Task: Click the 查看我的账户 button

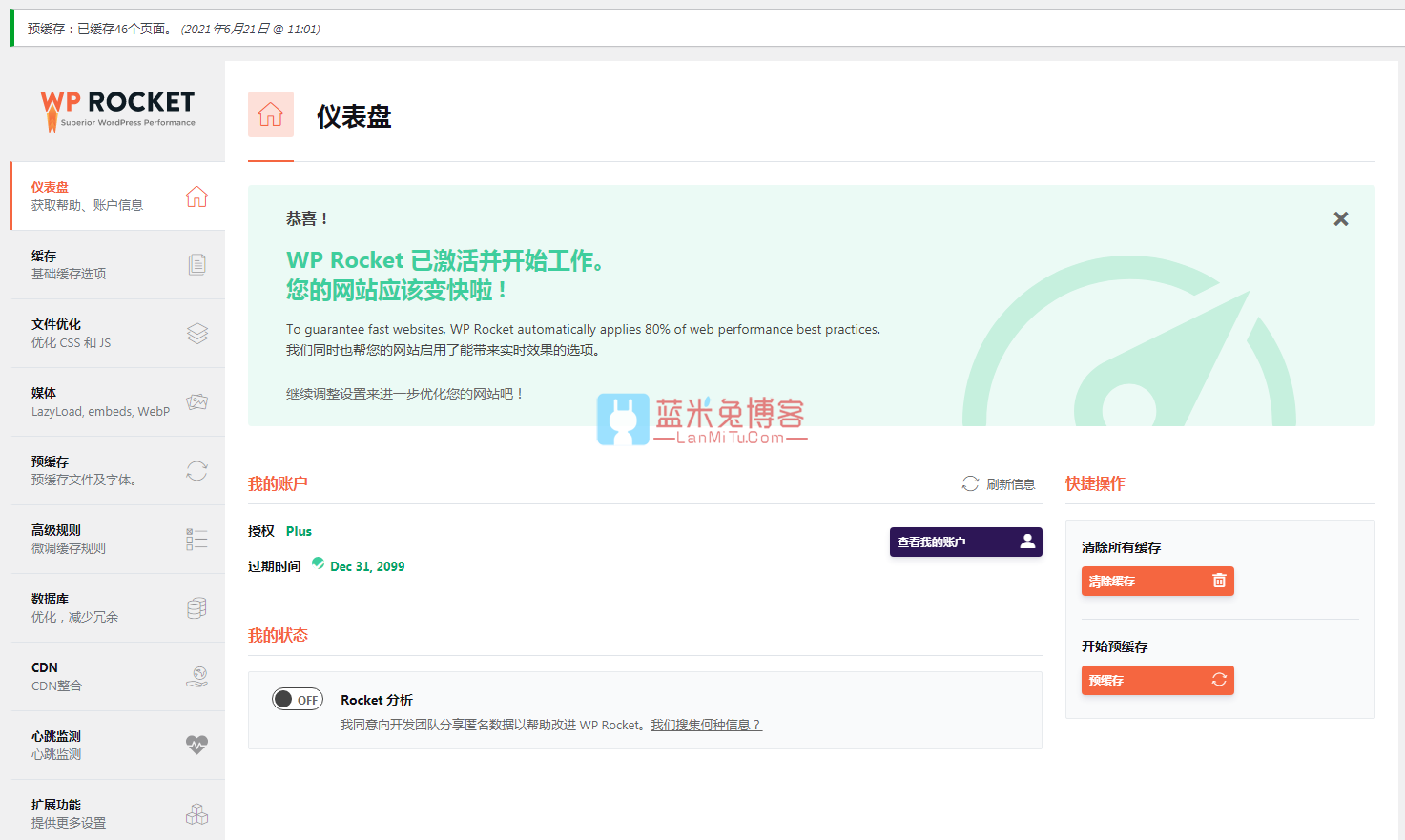Action: coord(965,542)
